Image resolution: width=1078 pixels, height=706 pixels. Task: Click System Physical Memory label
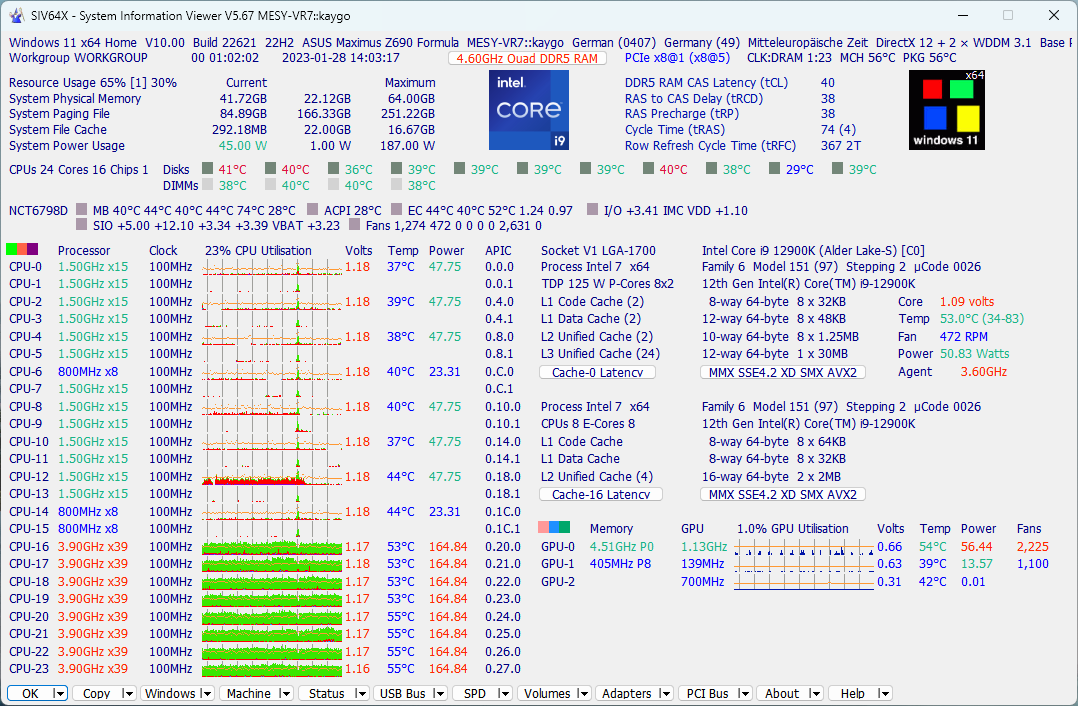click(75, 98)
